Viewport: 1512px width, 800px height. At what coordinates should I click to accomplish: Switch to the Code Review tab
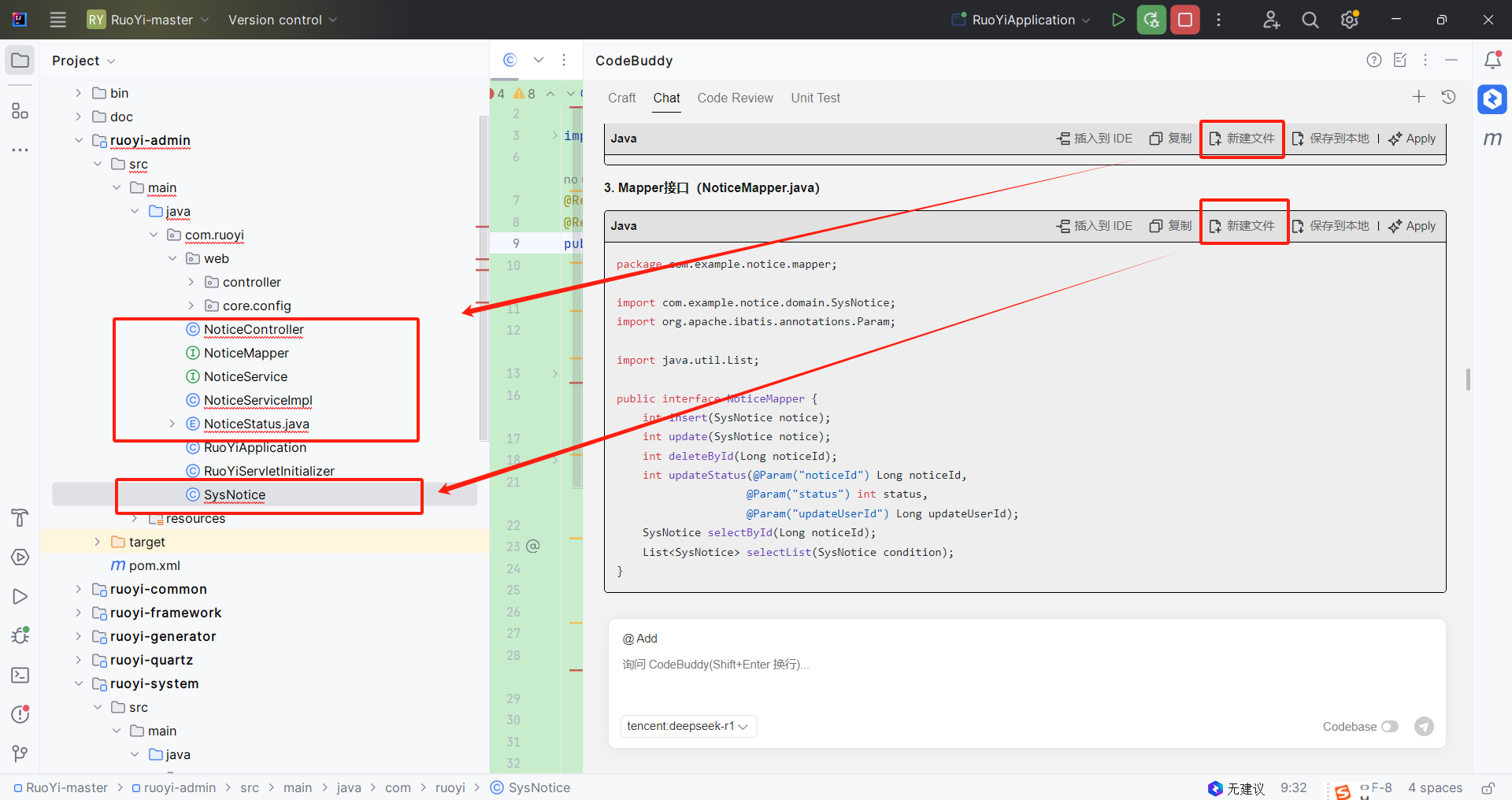(x=735, y=98)
